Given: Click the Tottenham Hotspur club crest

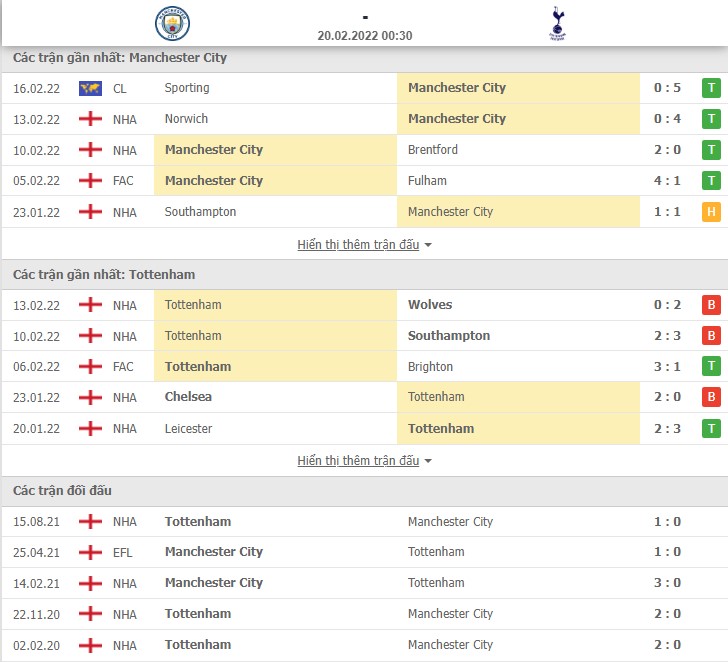Looking at the screenshot, I should pos(558,23).
